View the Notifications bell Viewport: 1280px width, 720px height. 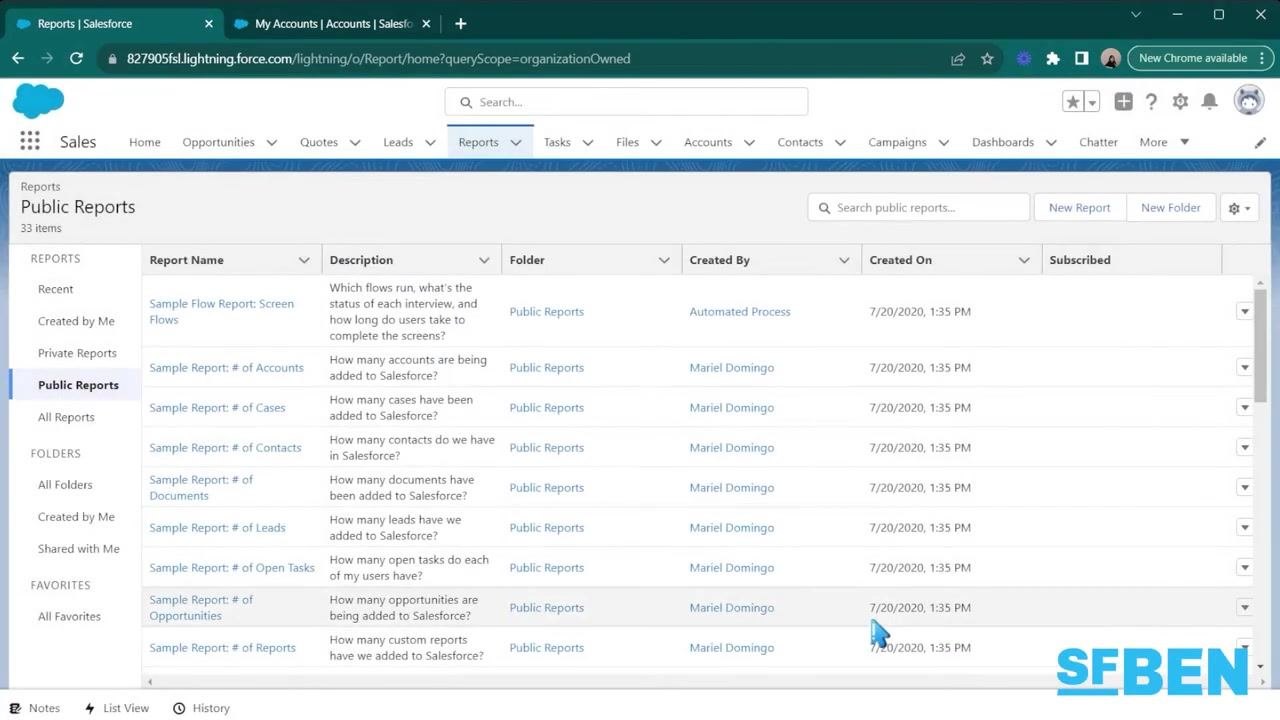(x=1209, y=102)
